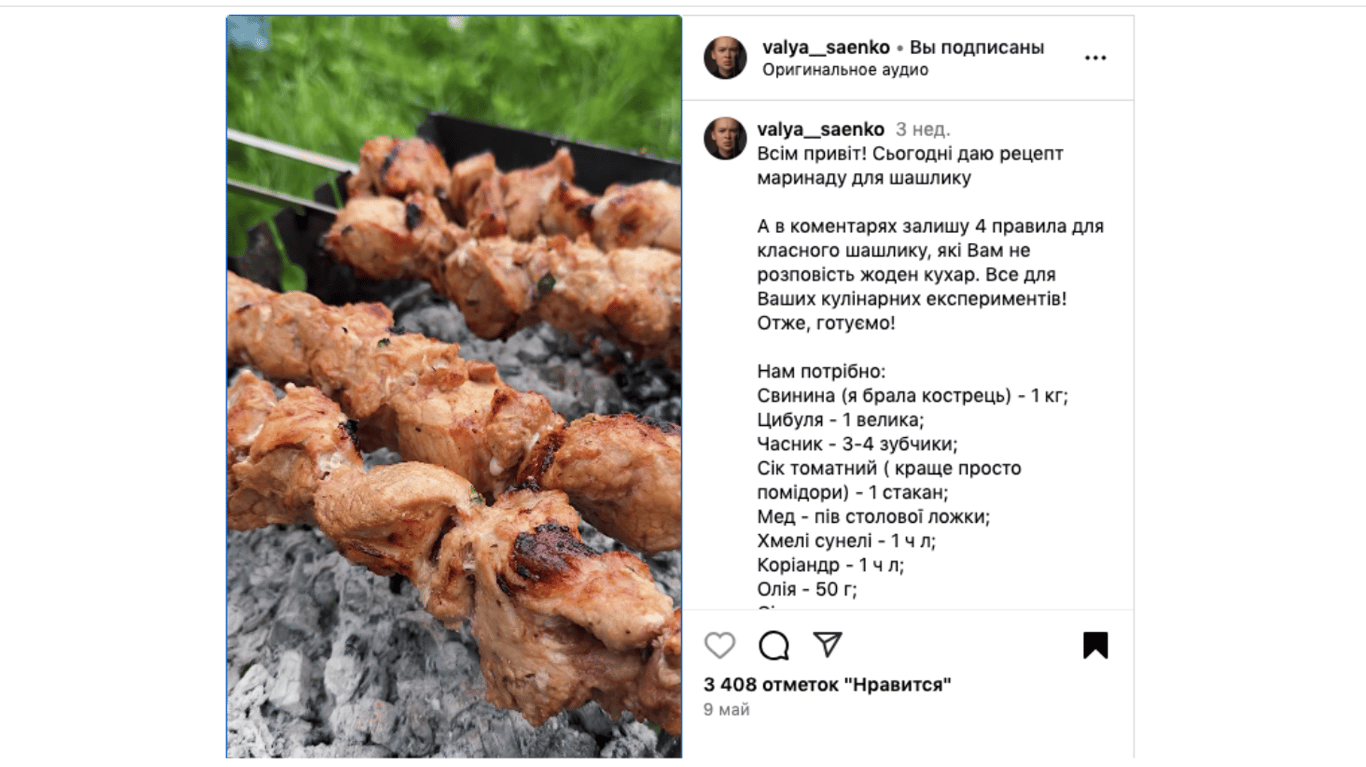Open the likes list with the heart counter row
The width and height of the screenshot is (1366, 767).
click(x=826, y=685)
